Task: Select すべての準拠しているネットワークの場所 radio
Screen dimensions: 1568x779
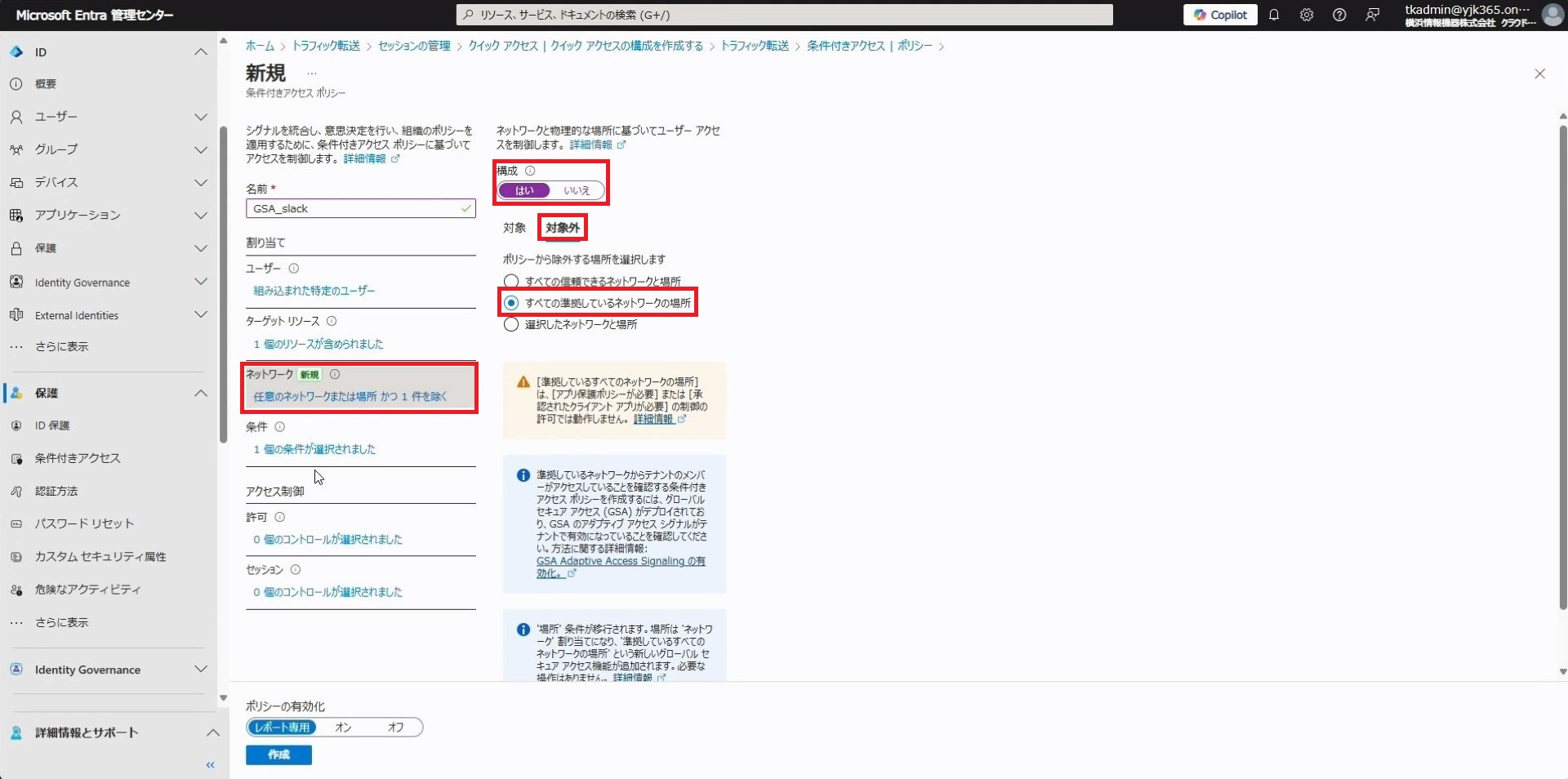Action: [x=511, y=303]
